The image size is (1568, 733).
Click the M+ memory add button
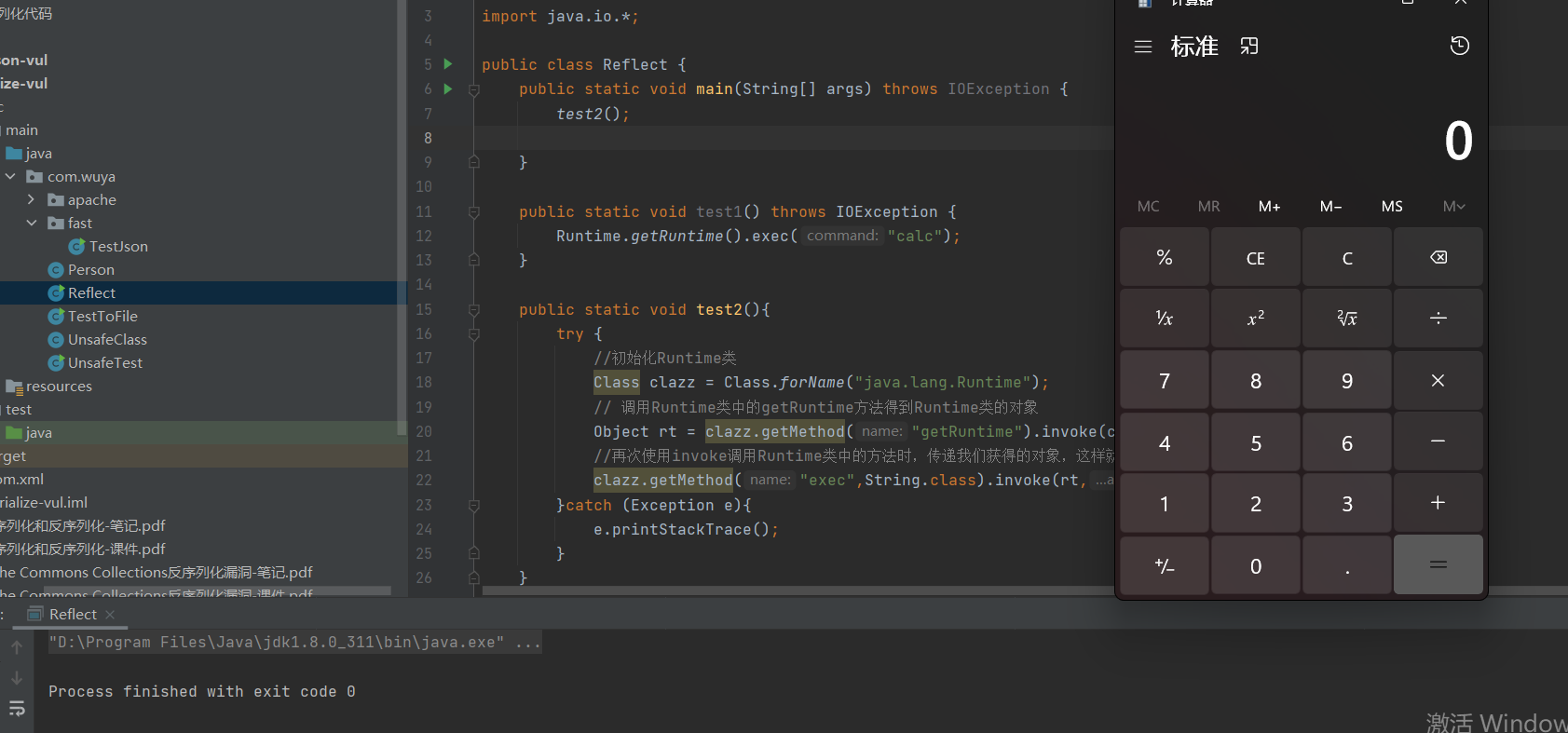coord(1270,206)
